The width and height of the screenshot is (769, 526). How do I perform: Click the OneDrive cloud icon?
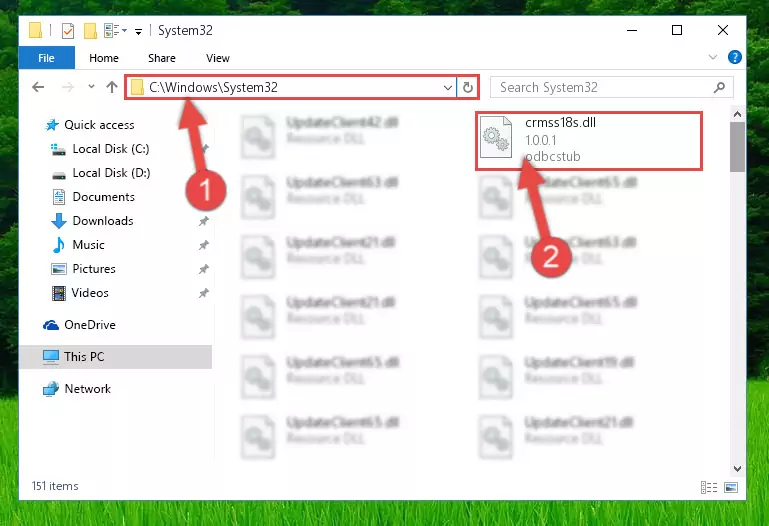click(x=51, y=325)
